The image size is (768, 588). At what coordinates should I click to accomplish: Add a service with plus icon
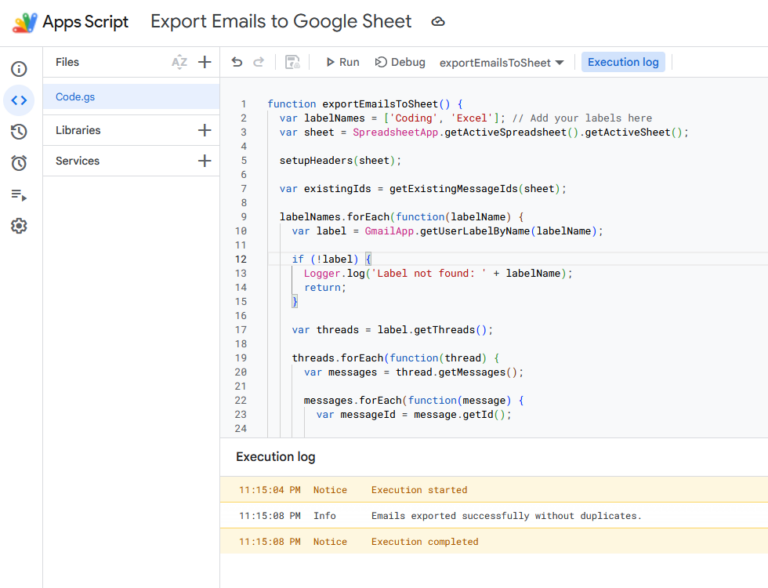205,161
